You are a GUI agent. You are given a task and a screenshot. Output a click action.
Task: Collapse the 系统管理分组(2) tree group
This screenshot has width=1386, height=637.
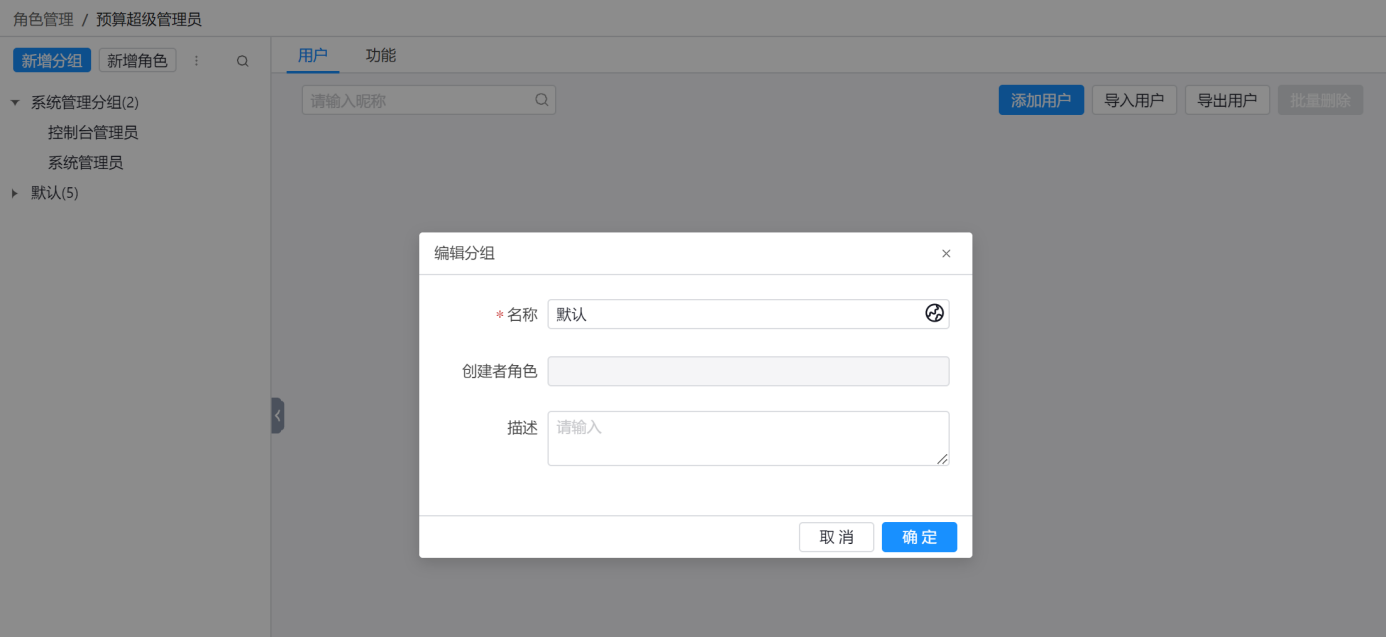[x=15, y=102]
